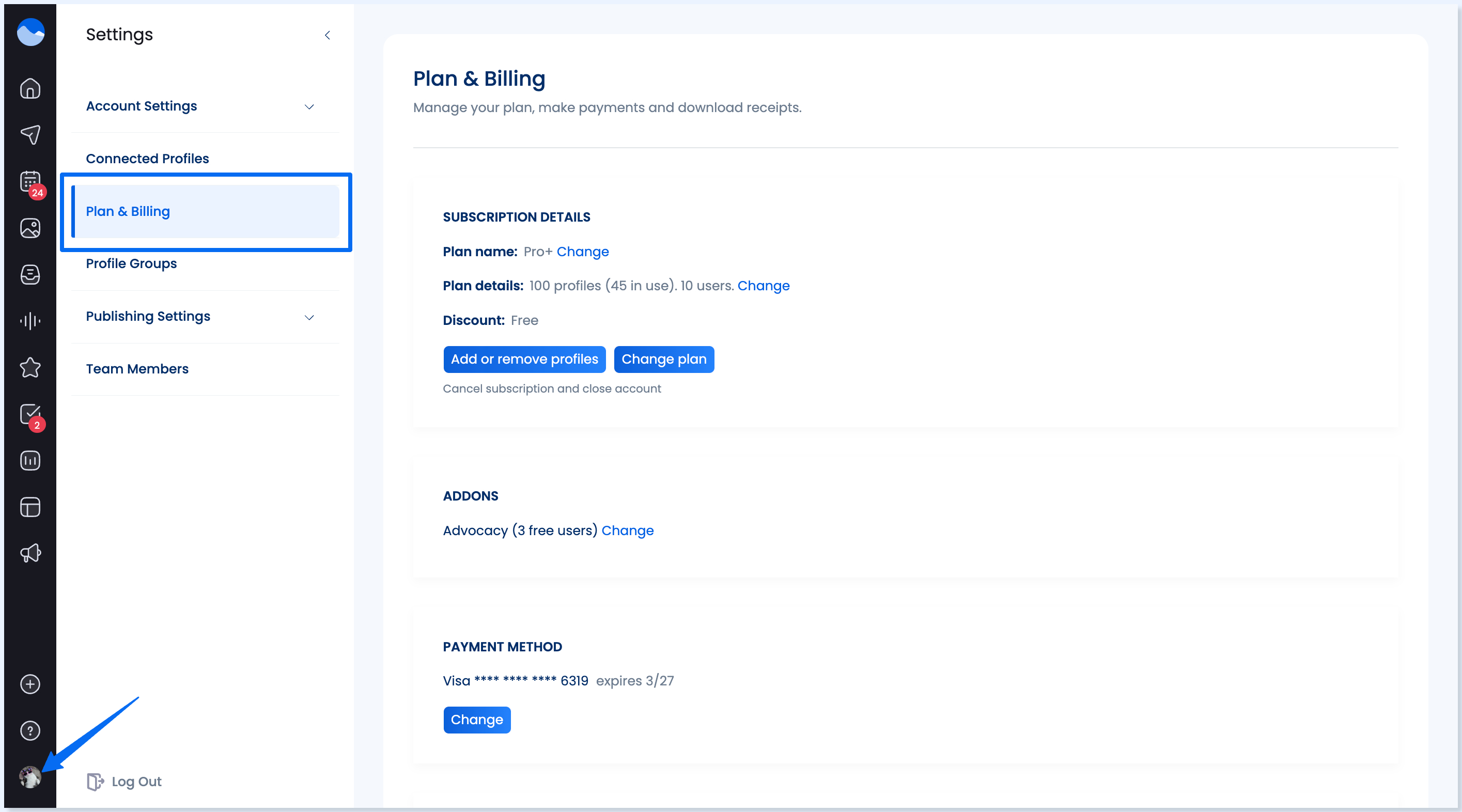Click the 'expires 3/27' text
Image resolution: width=1462 pixels, height=812 pixels.
tap(634, 681)
